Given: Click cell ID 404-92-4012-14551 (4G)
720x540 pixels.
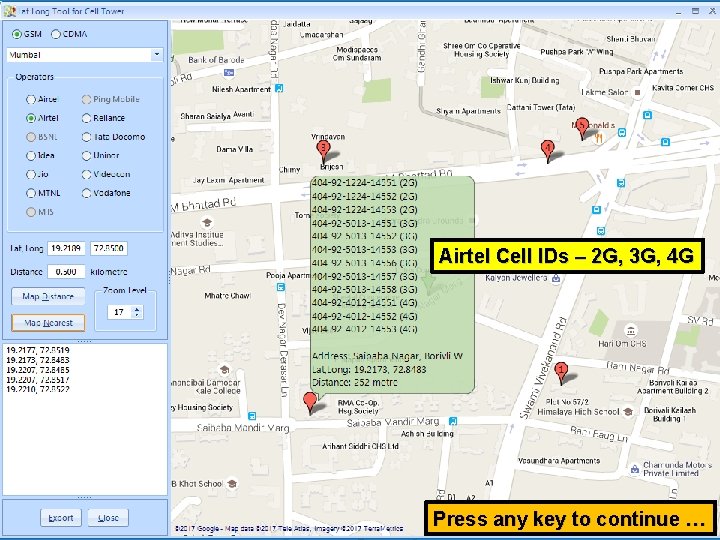Looking at the screenshot, I should (365, 303).
